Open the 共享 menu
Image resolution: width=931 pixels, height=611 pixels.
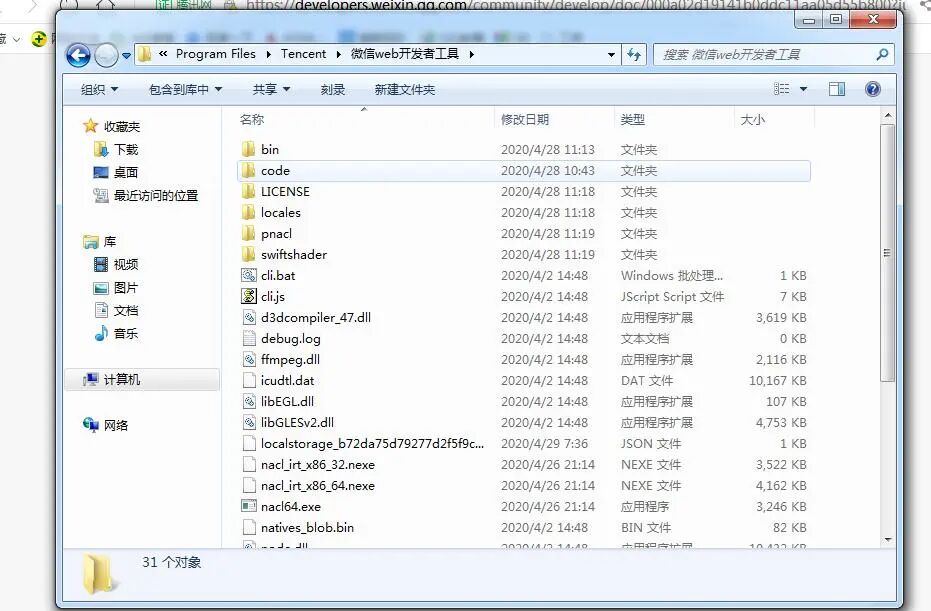click(x=271, y=90)
